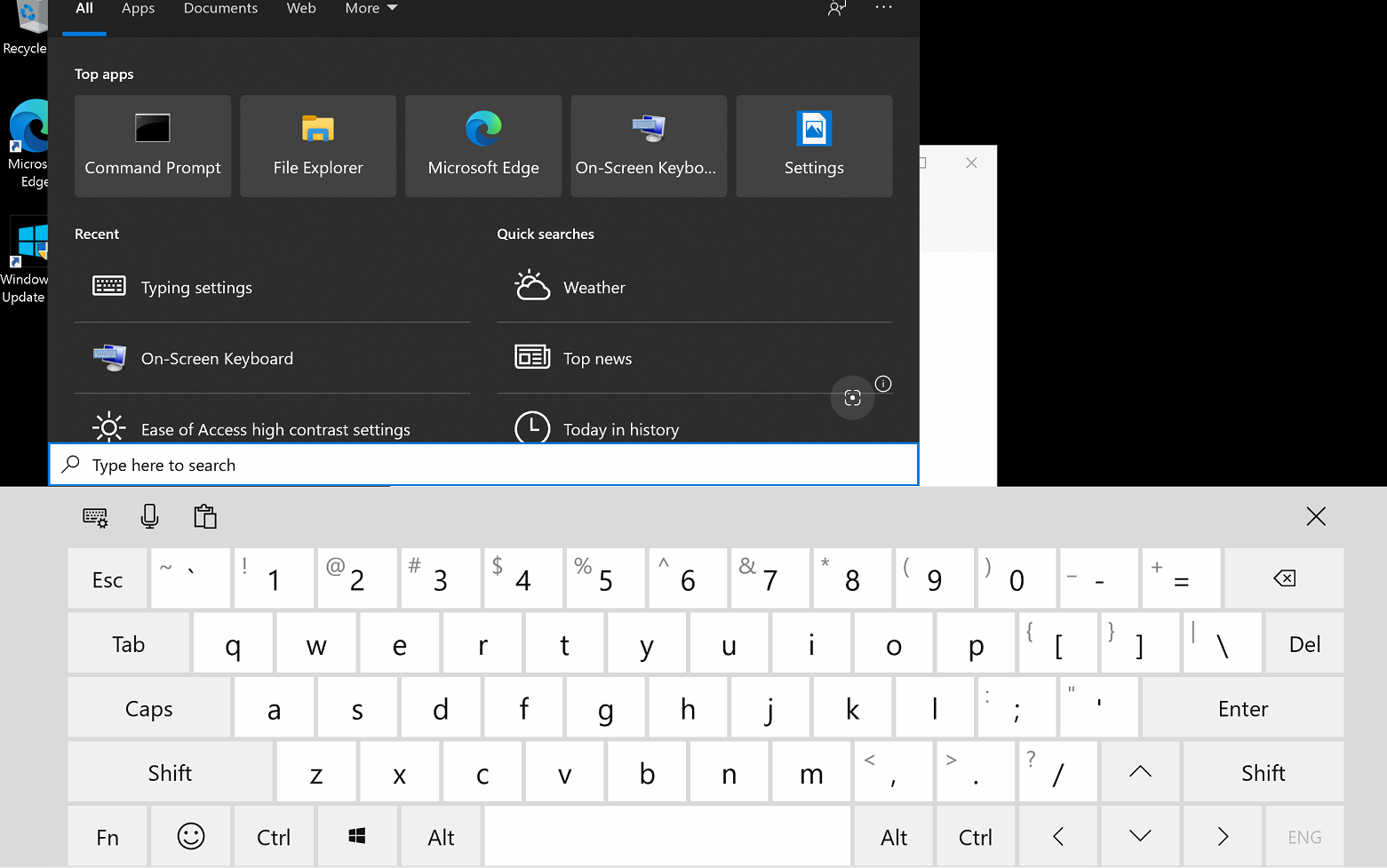This screenshot has height=868, width=1387.
Task: Launch File Explorer from Top apps
Action: click(x=318, y=146)
